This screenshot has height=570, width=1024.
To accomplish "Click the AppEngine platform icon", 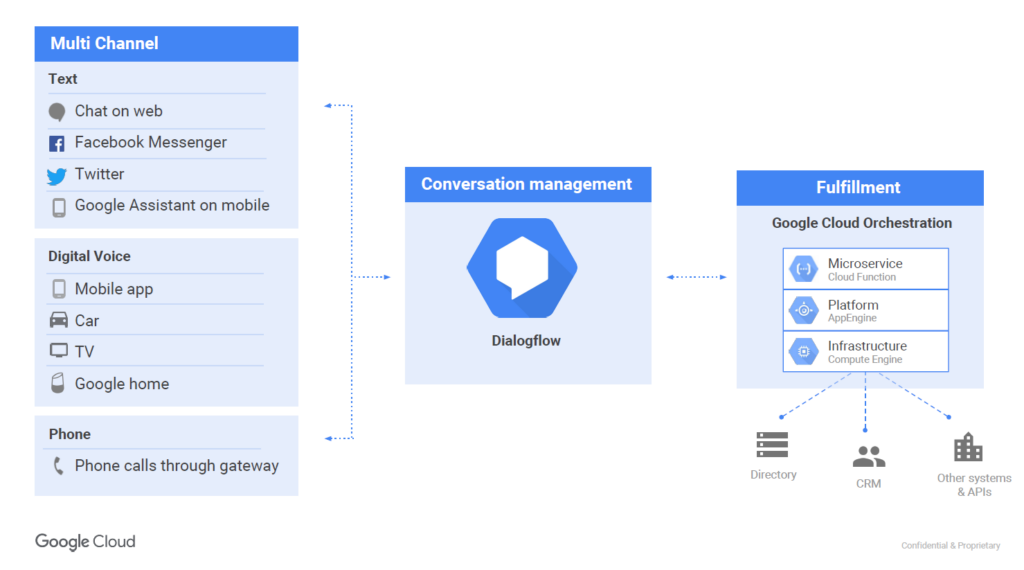I will (804, 310).
